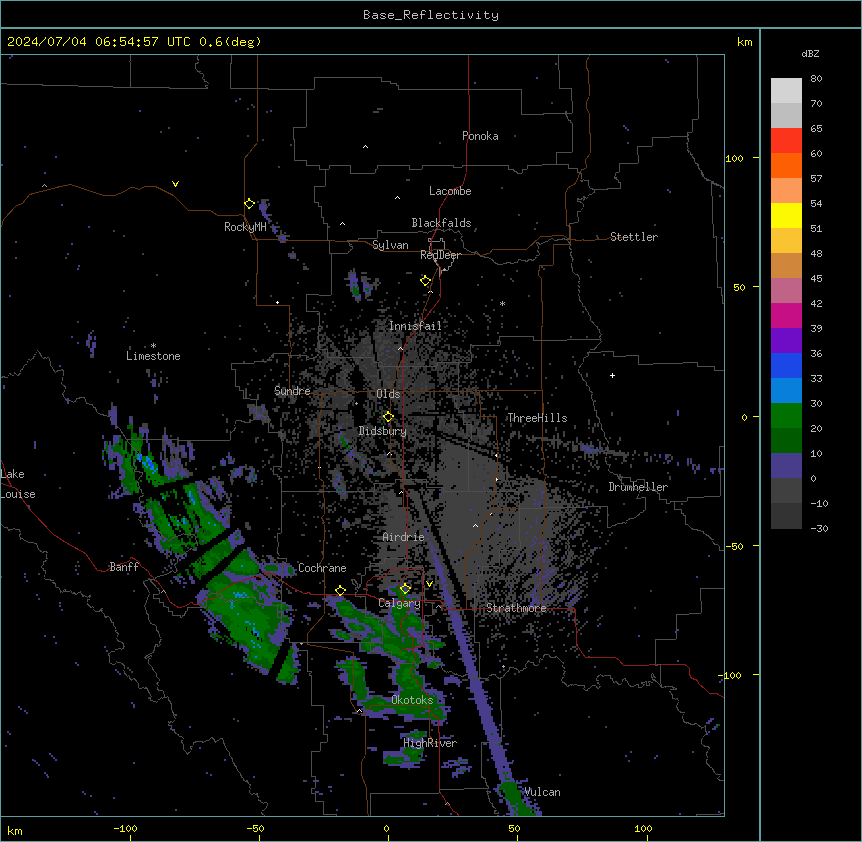862x842 pixels.
Task: Click the yellow diamond marker beside RockyMH
Action: [x=249, y=204]
